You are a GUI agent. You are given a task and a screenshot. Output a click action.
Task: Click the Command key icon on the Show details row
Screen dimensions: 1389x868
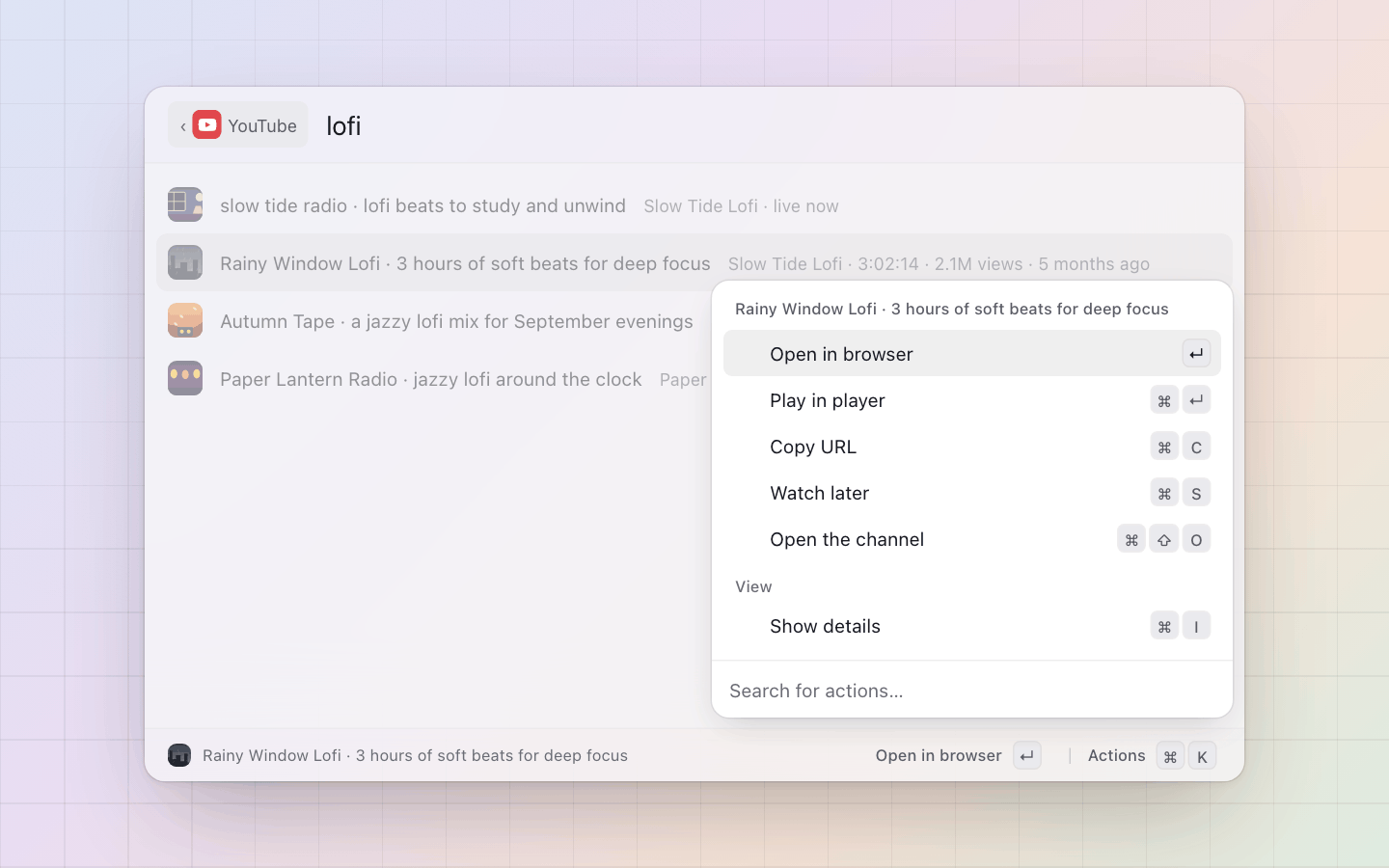[1164, 626]
